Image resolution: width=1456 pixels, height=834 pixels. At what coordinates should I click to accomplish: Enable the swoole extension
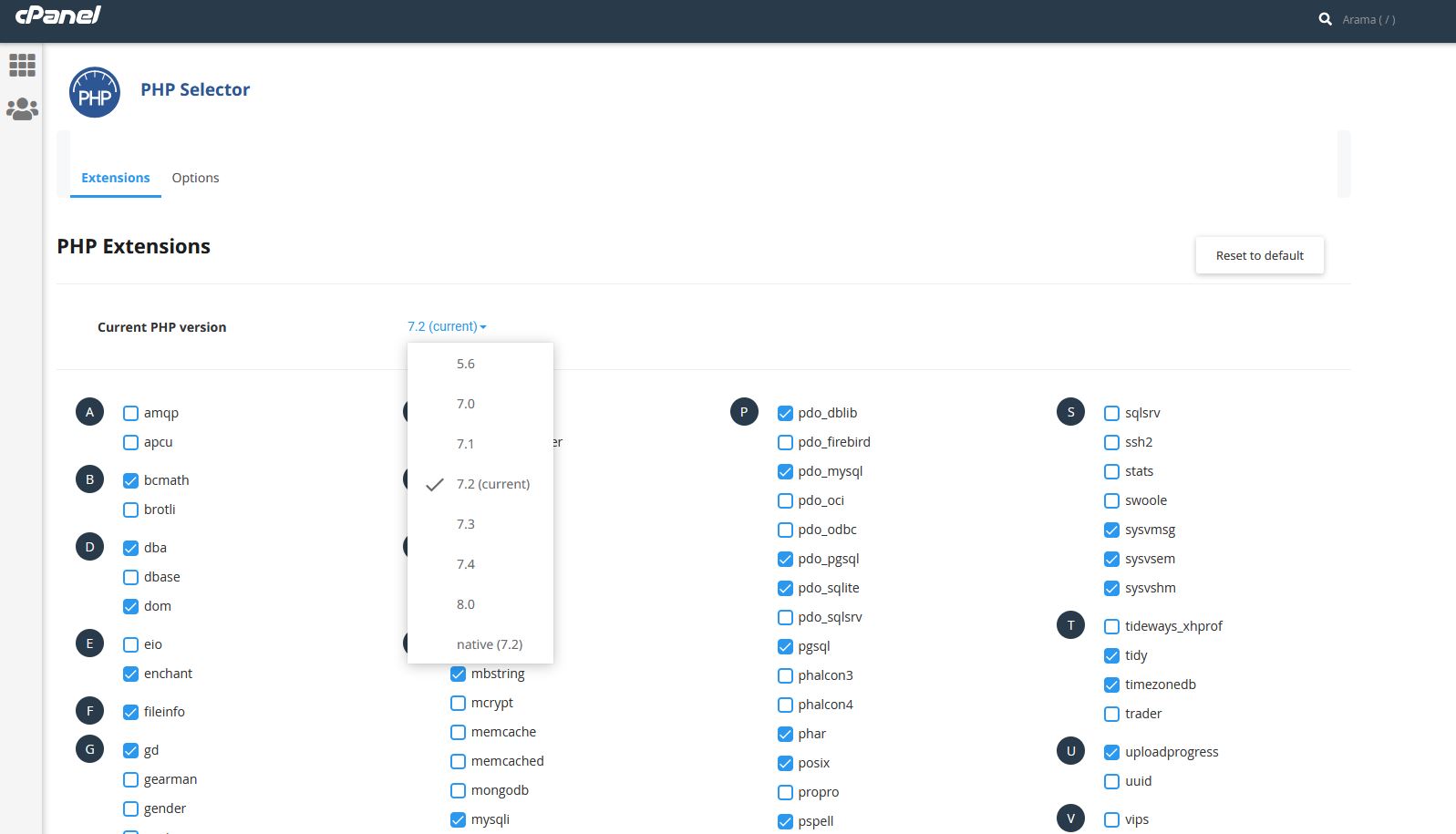point(1111,500)
